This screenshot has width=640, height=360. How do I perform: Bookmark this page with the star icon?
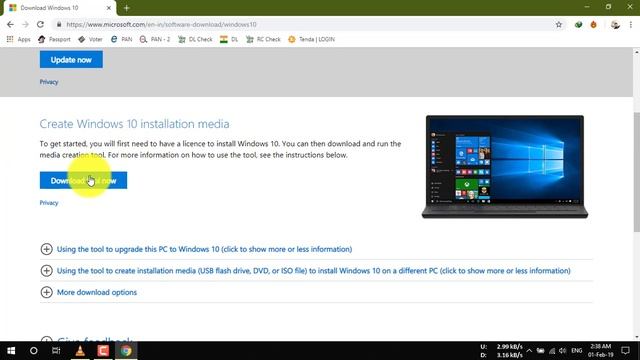(559, 24)
